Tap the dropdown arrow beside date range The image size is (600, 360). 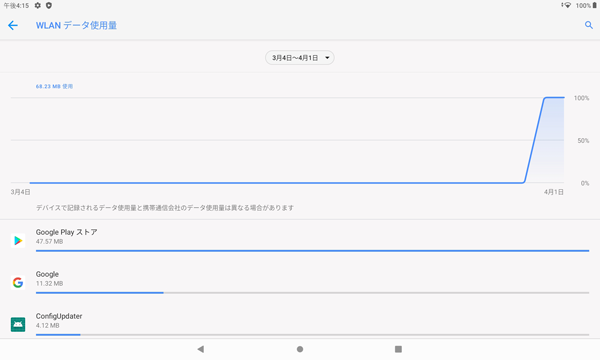327,58
